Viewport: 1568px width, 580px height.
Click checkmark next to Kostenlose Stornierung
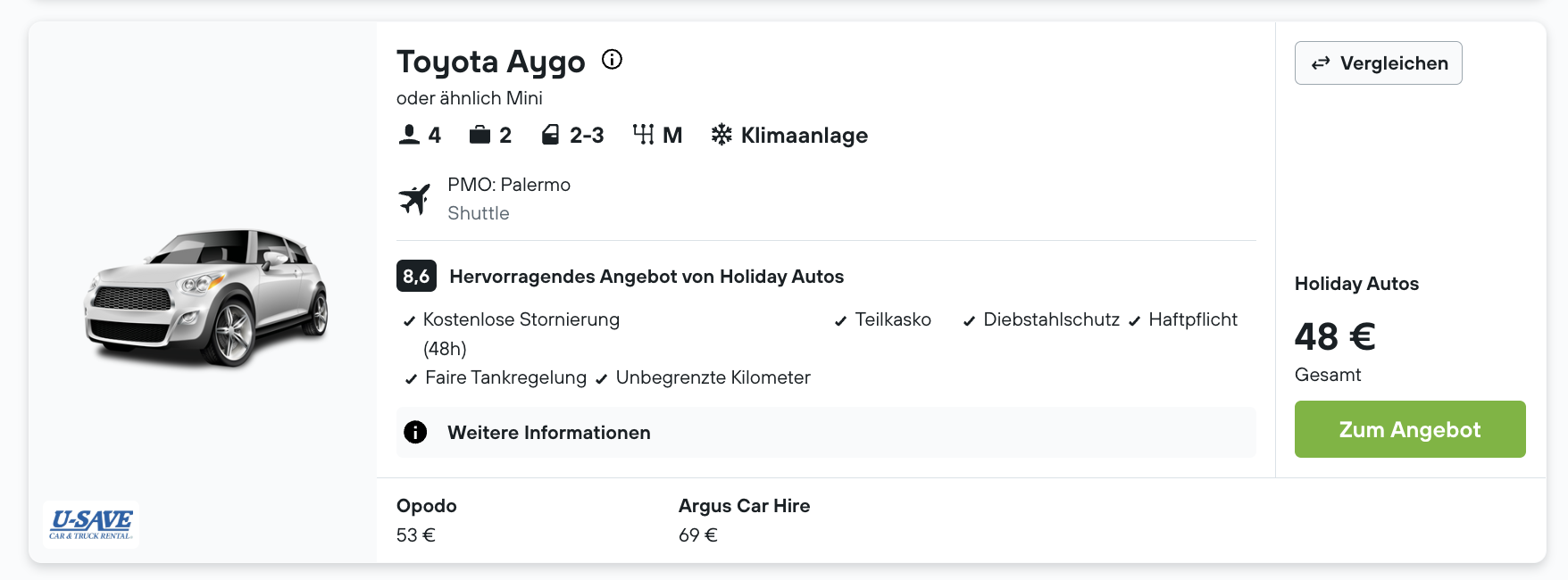pyautogui.click(x=410, y=321)
